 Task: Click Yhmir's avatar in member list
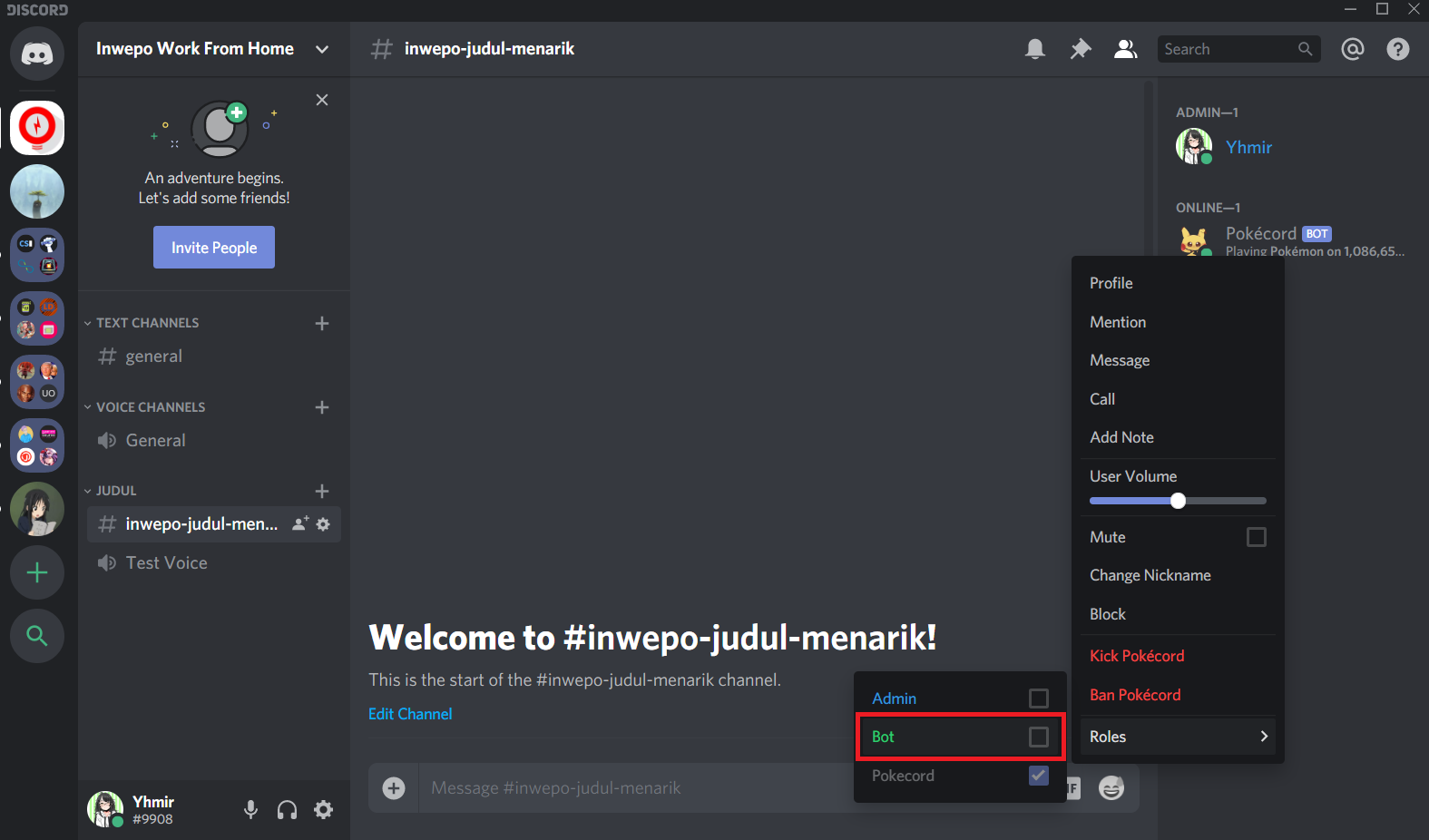pos(1194,146)
